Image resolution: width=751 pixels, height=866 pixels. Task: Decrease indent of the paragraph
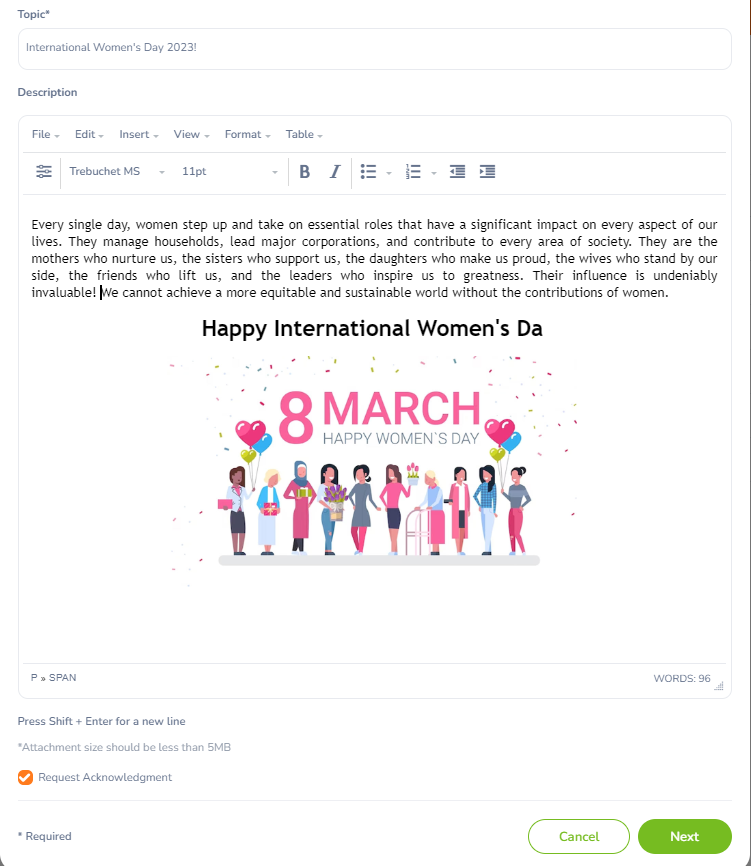coord(457,172)
